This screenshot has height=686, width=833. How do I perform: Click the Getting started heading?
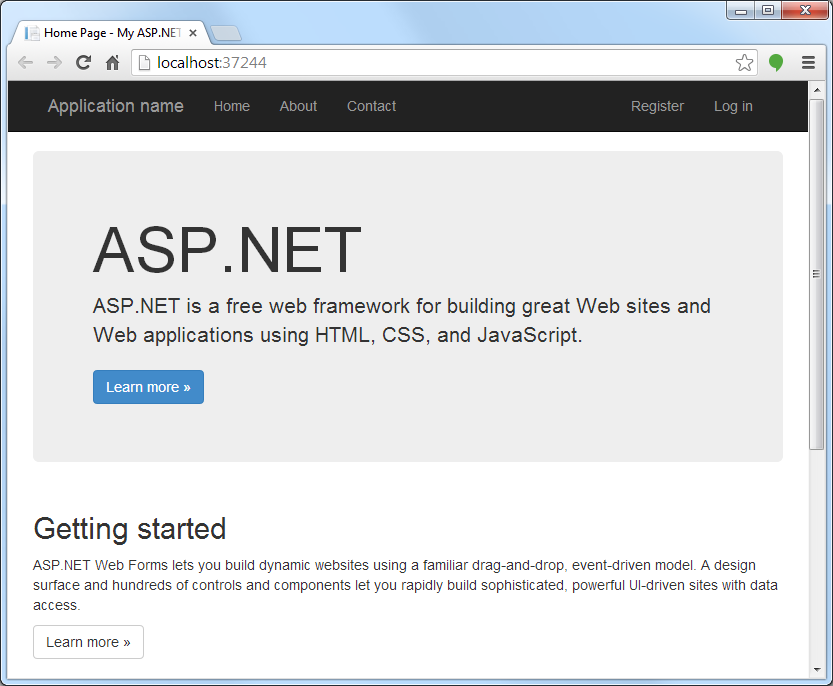[x=130, y=529]
